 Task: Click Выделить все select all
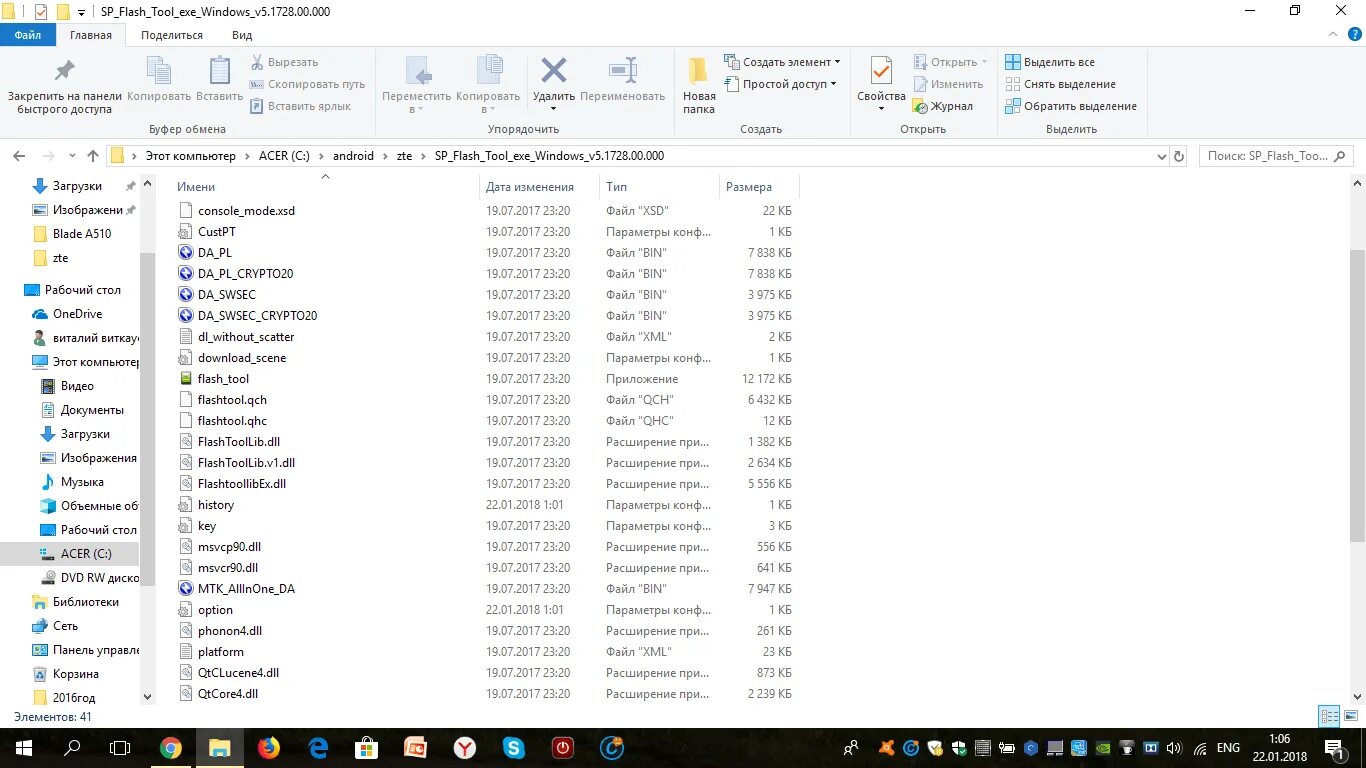point(1050,62)
